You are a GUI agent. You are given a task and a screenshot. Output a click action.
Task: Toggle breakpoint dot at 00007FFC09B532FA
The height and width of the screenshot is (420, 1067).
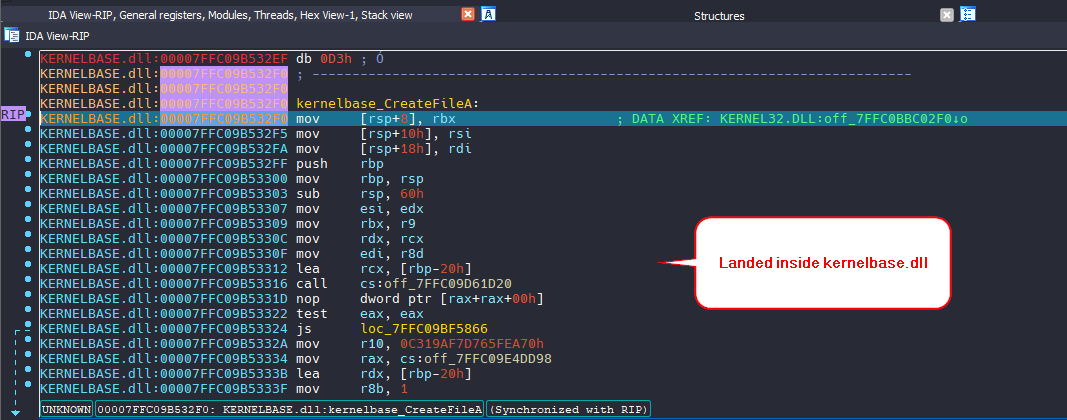click(x=28, y=144)
